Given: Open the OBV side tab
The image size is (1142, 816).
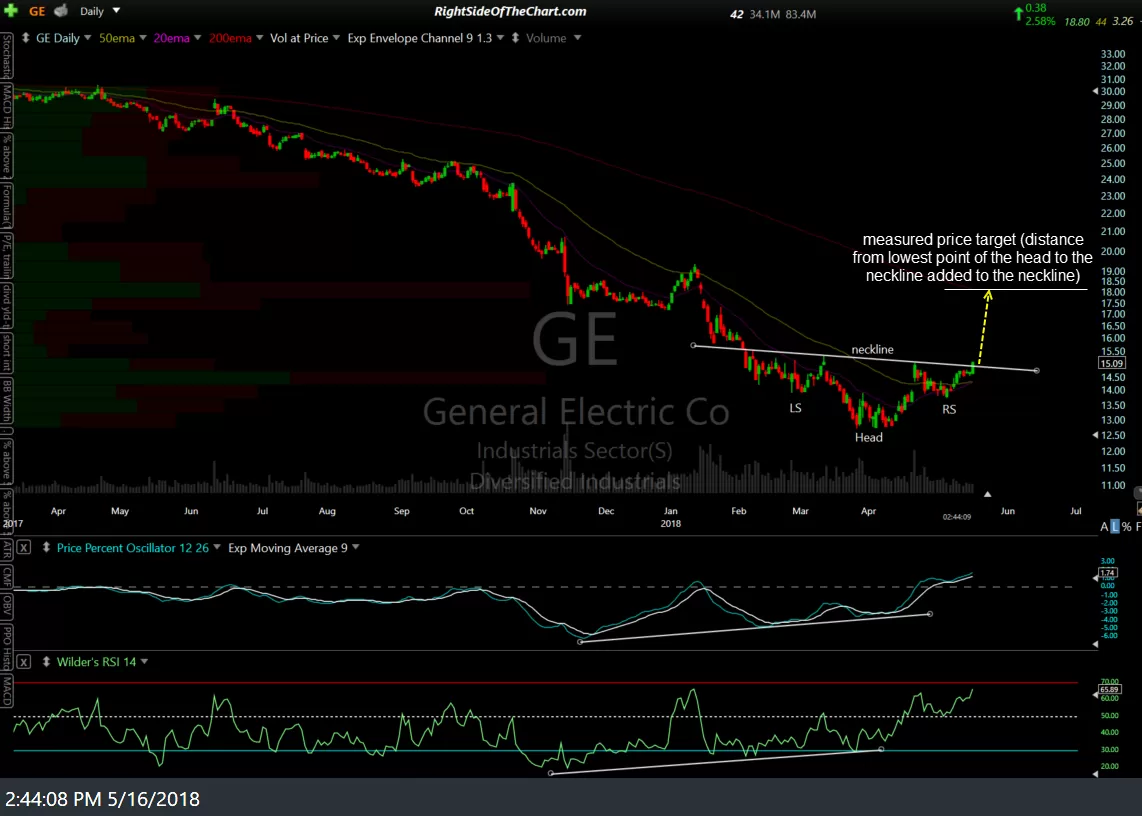Looking at the screenshot, I should [x=6, y=606].
